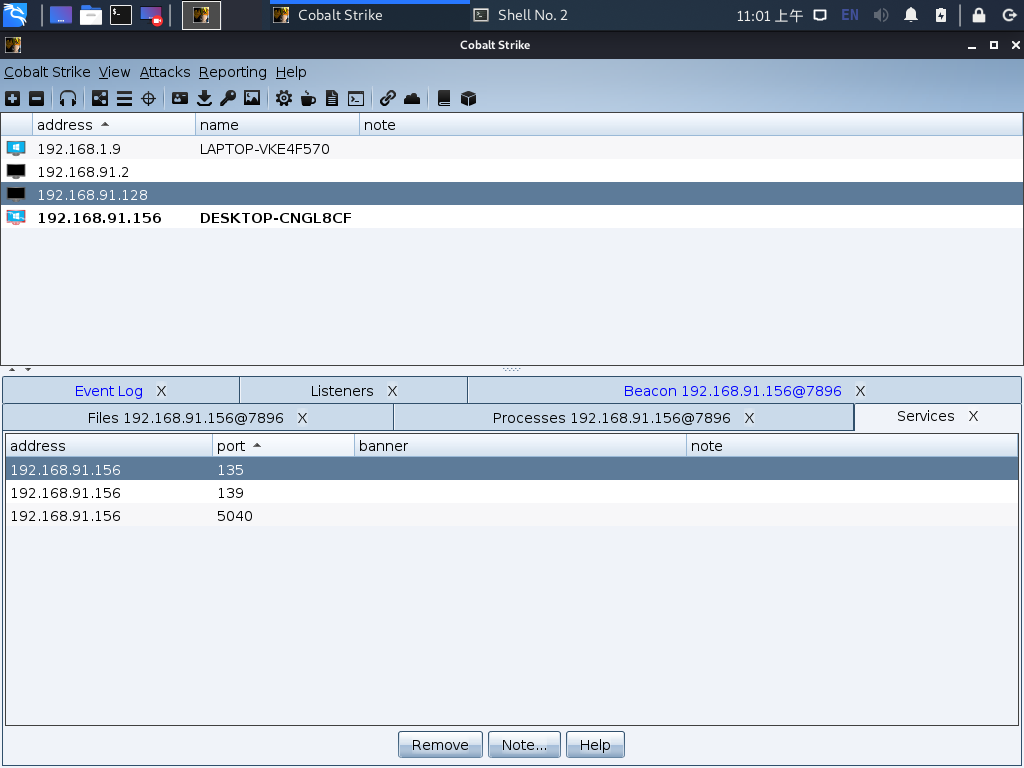This screenshot has height=768, width=1024.
Task: Switch to the pivot graph view icon
Action: (x=100, y=98)
